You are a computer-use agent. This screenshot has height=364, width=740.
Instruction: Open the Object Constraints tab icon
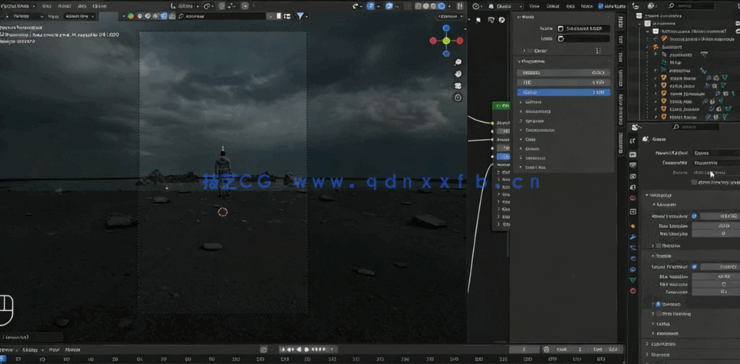(x=633, y=269)
